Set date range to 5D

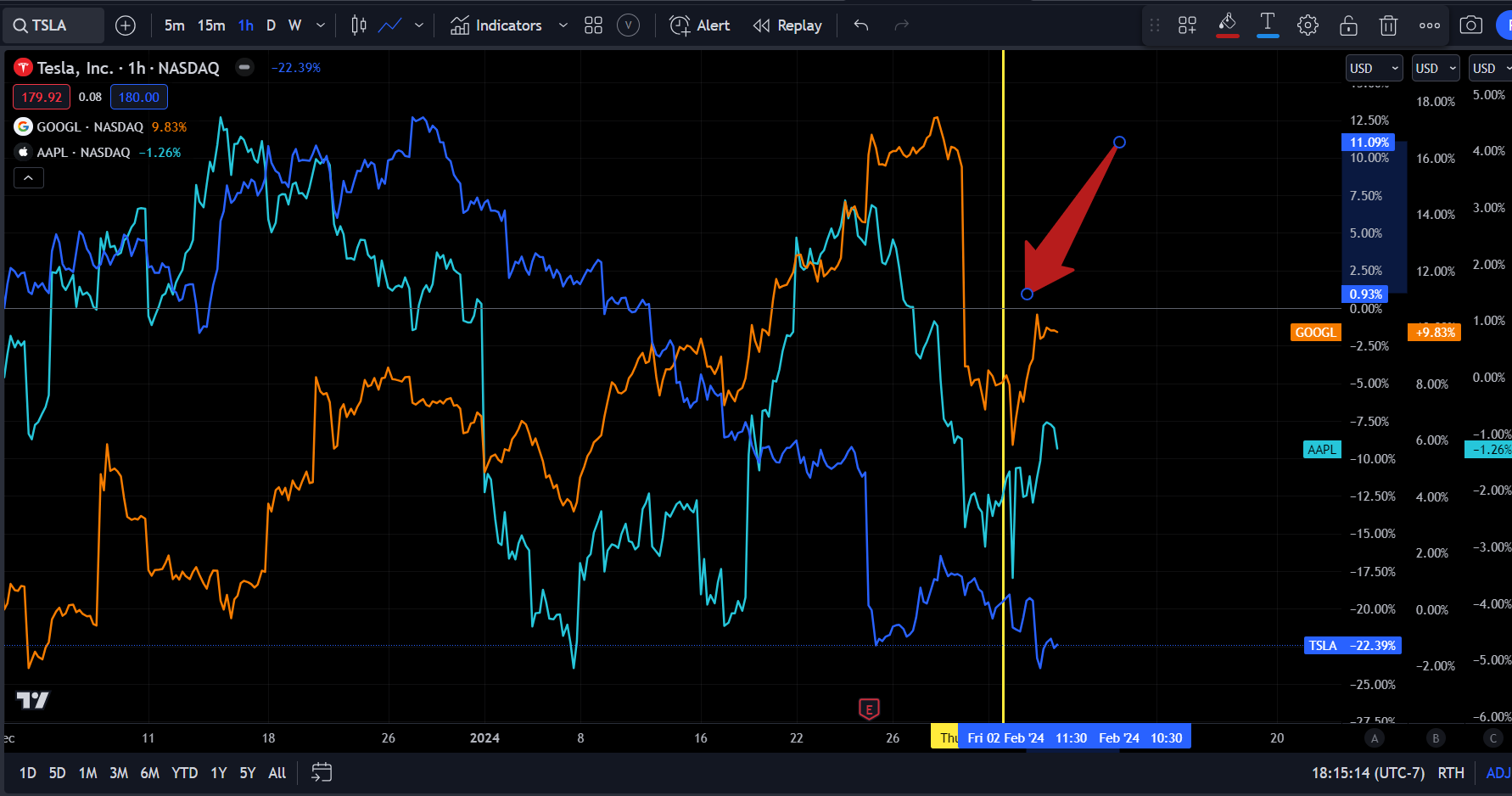[x=57, y=772]
